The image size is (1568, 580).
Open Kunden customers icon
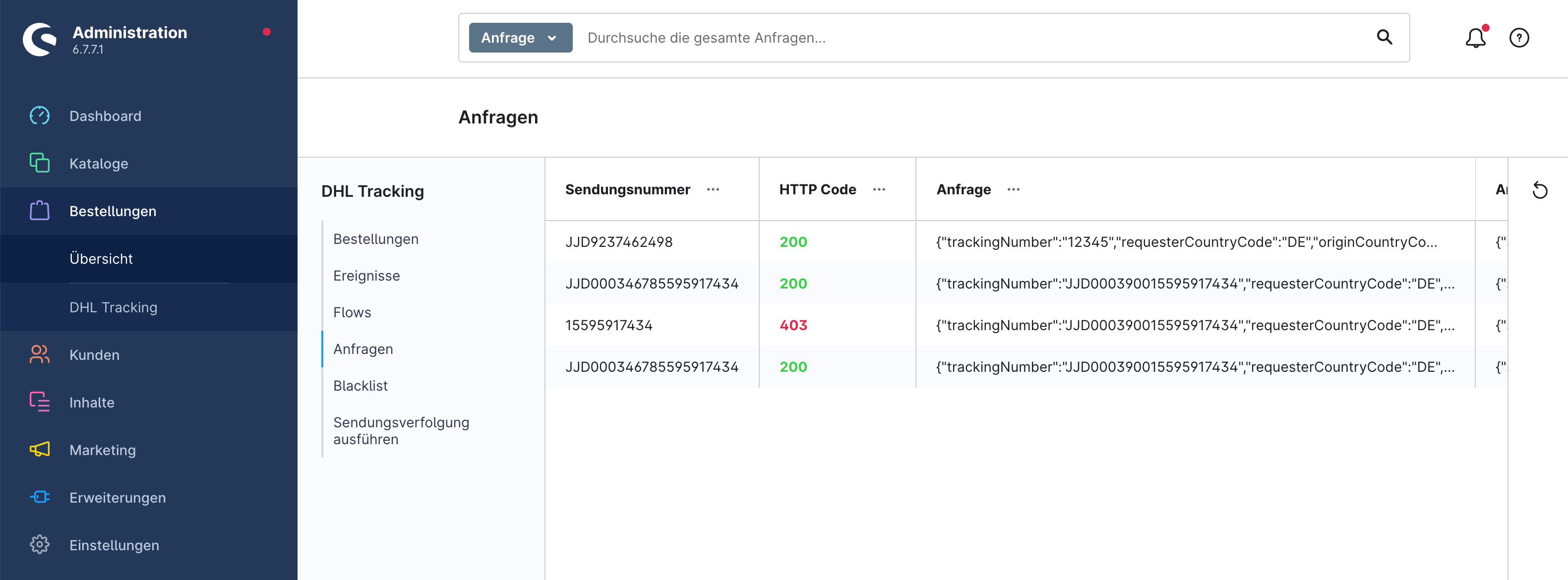[40, 354]
